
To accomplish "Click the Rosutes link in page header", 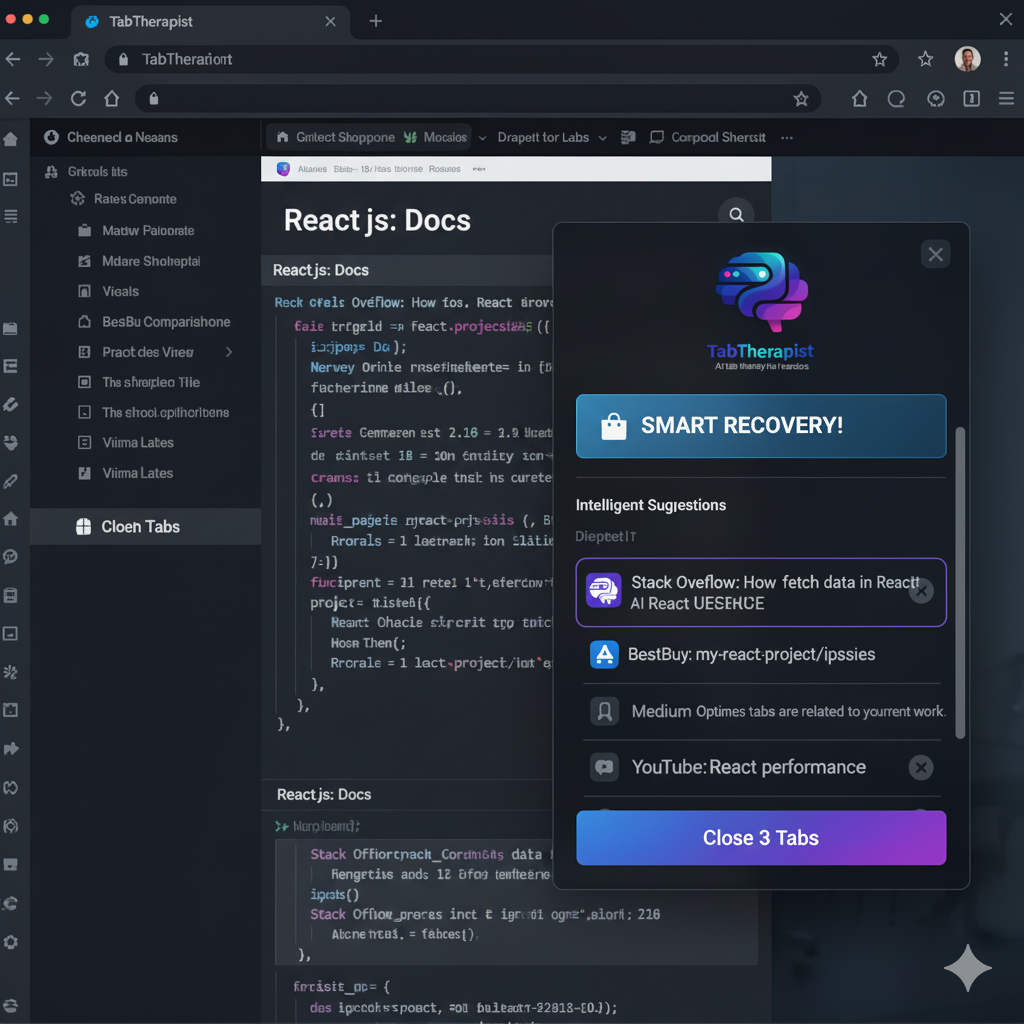I will point(445,169).
